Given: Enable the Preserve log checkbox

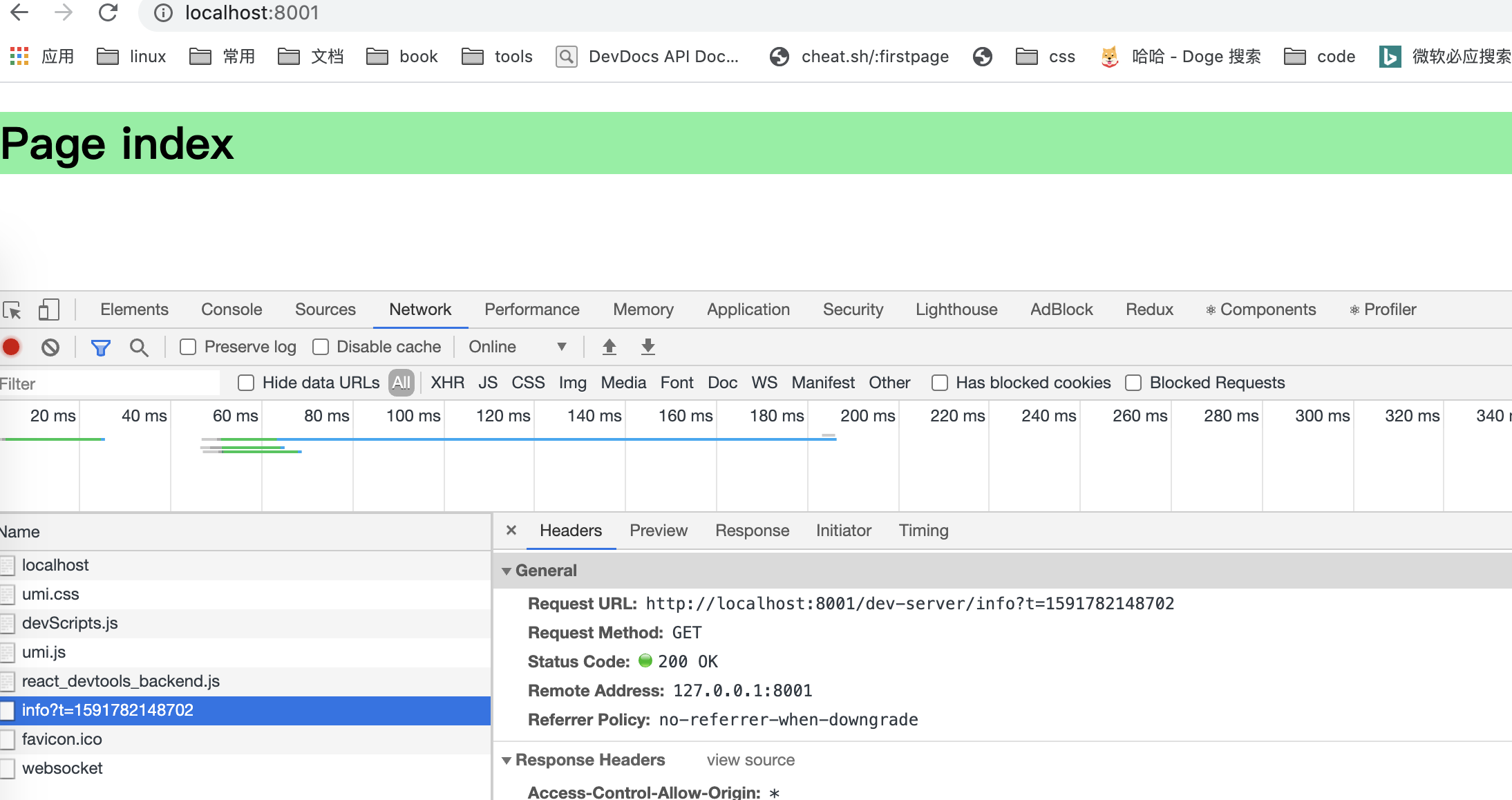Looking at the screenshot, I should coord(187,347).
